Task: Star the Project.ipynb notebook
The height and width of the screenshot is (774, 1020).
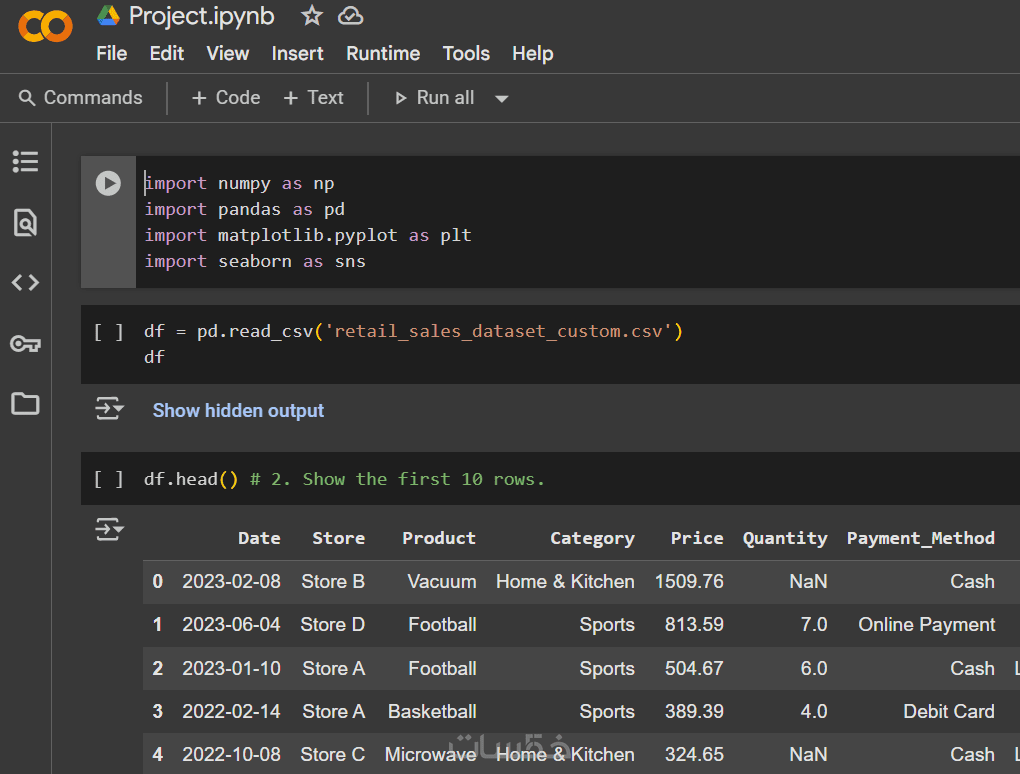Action: pyautogui.click(x=312, y=16)
